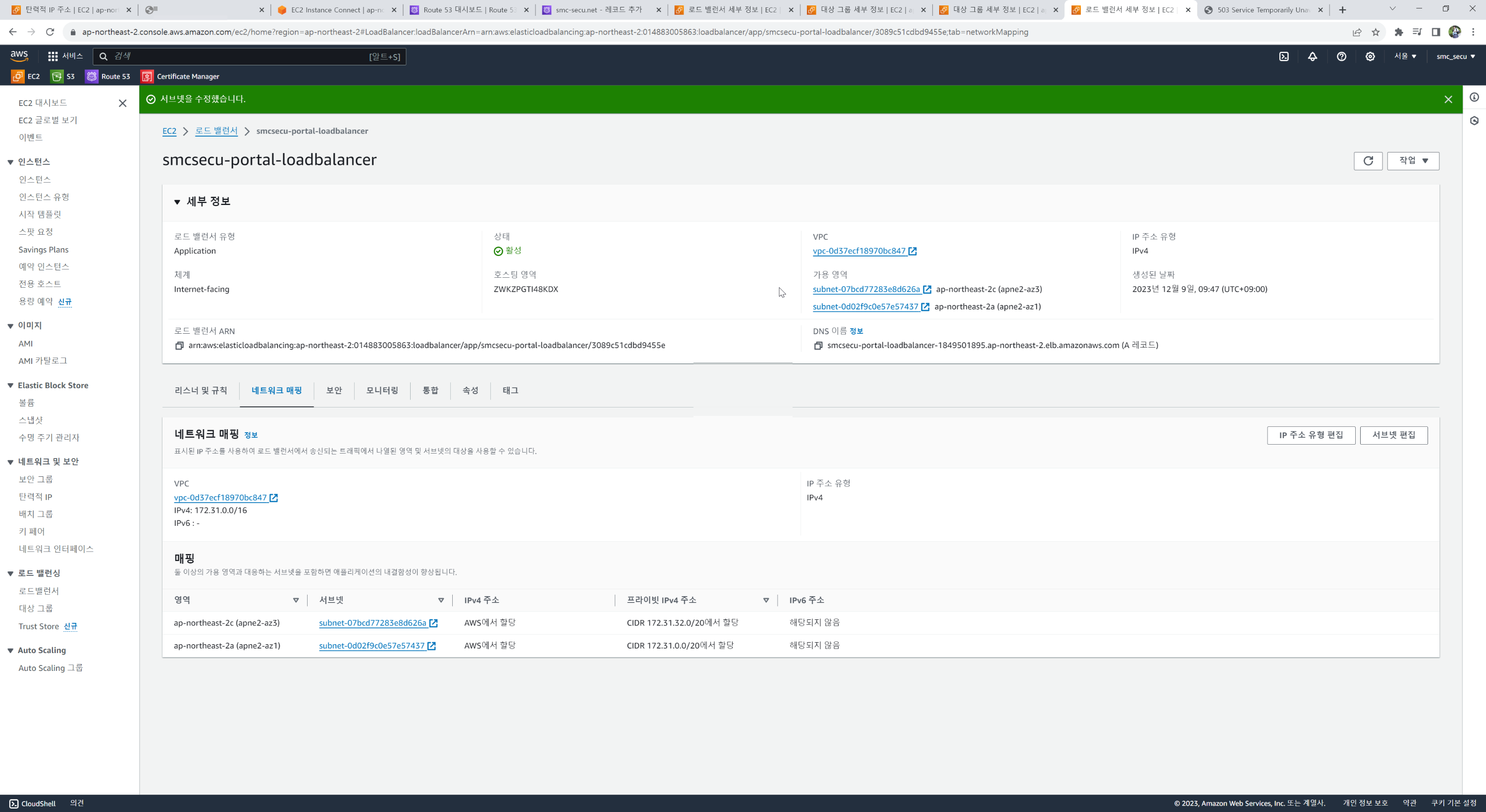Viewport: 1486px width, 812px height.
Task: Open the settings gear icon
Action: click(x=1370, y=56)
